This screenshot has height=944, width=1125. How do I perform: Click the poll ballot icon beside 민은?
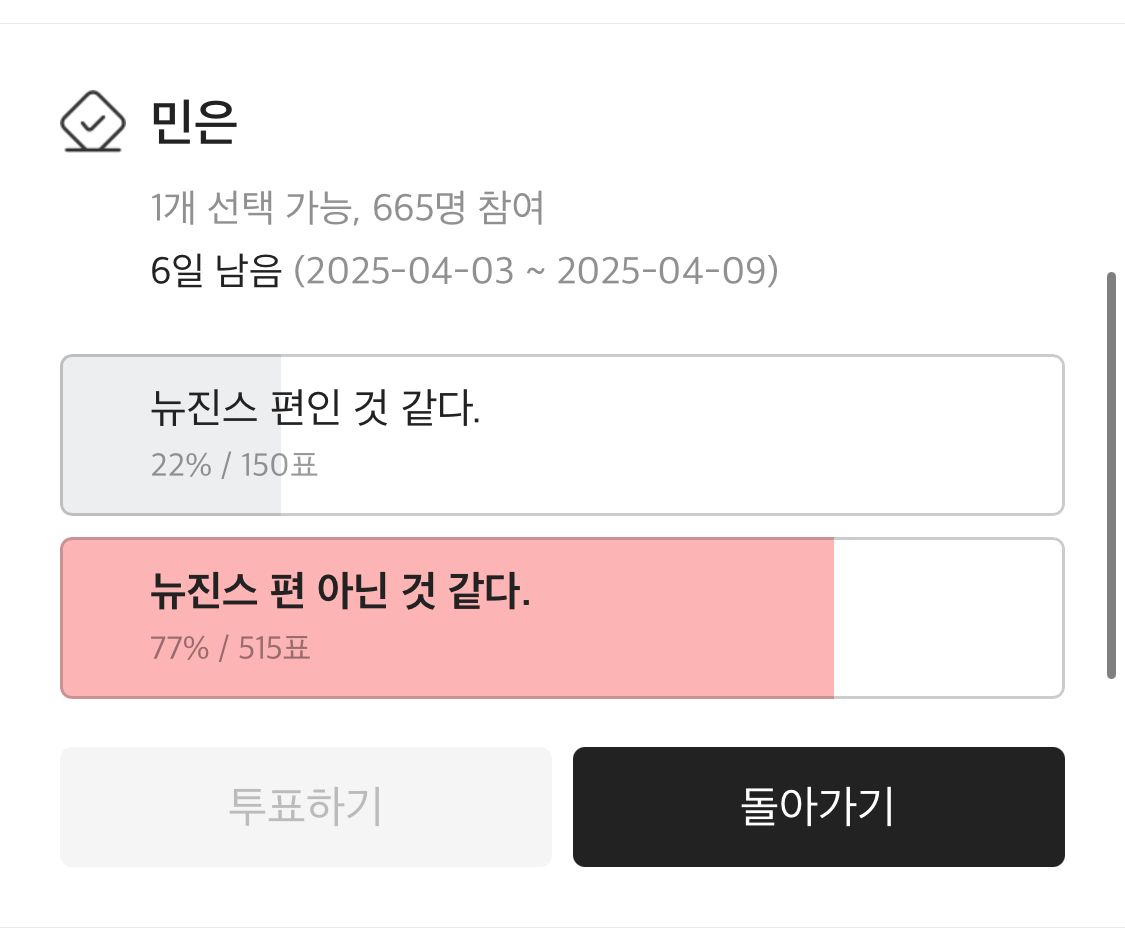tap(92, 122)
